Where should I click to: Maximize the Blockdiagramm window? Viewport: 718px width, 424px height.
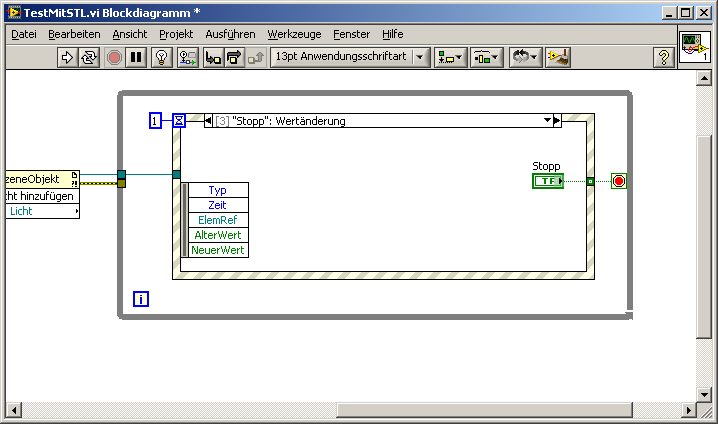[x=685, y=13]
